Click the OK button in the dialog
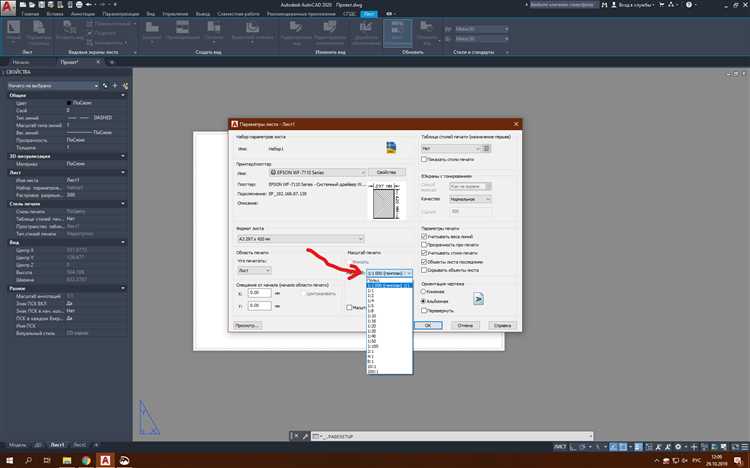This screenshot has height=468, width=750. tap(428, 325)
